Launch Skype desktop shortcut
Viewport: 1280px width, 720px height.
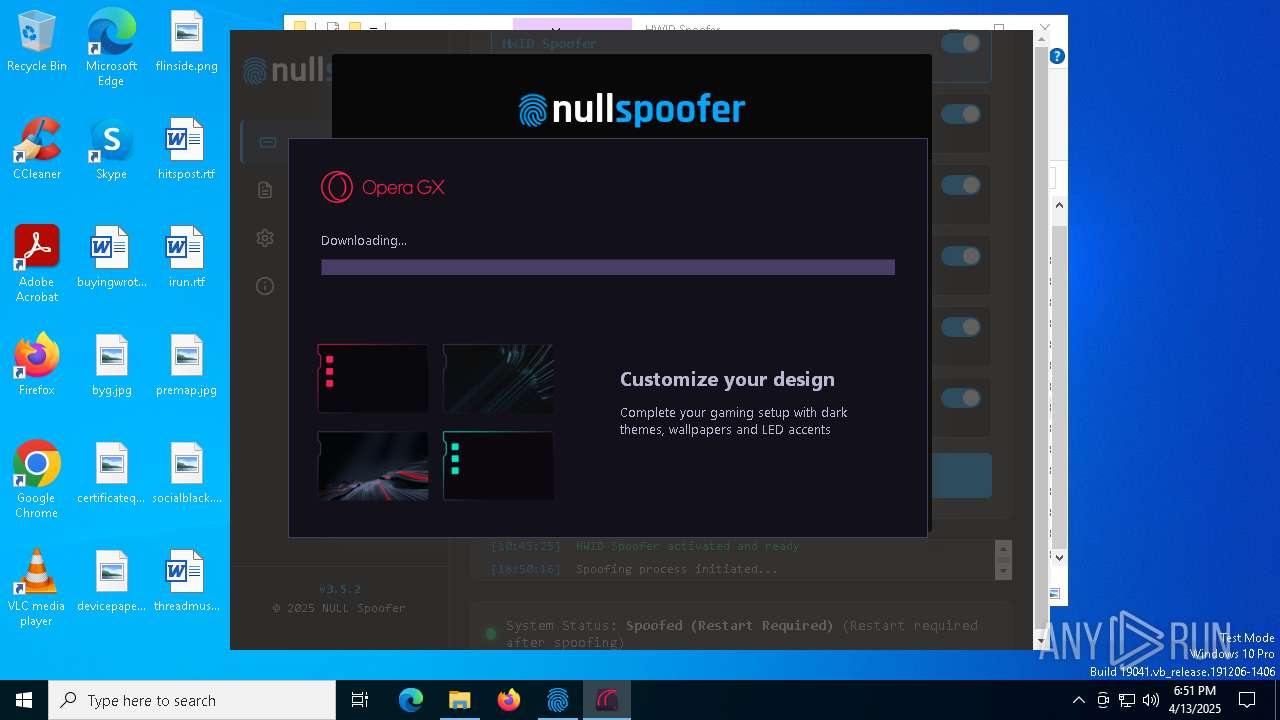[111, 150]
